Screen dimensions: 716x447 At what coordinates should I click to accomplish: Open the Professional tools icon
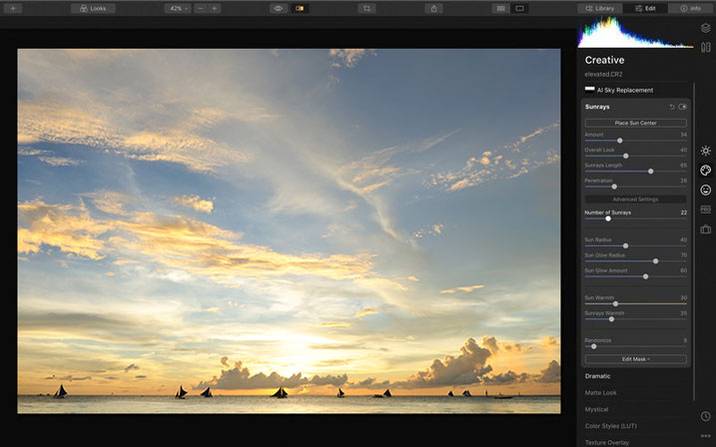[x=705, y=209]
